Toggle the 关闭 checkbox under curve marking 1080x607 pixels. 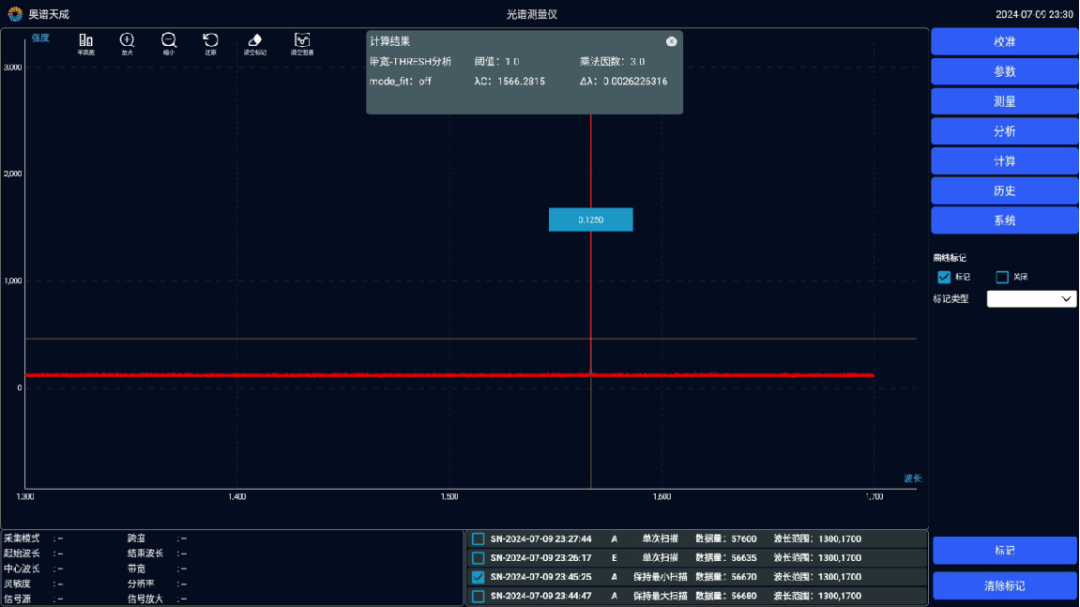pyautogui.click(x=1002, y=277)
